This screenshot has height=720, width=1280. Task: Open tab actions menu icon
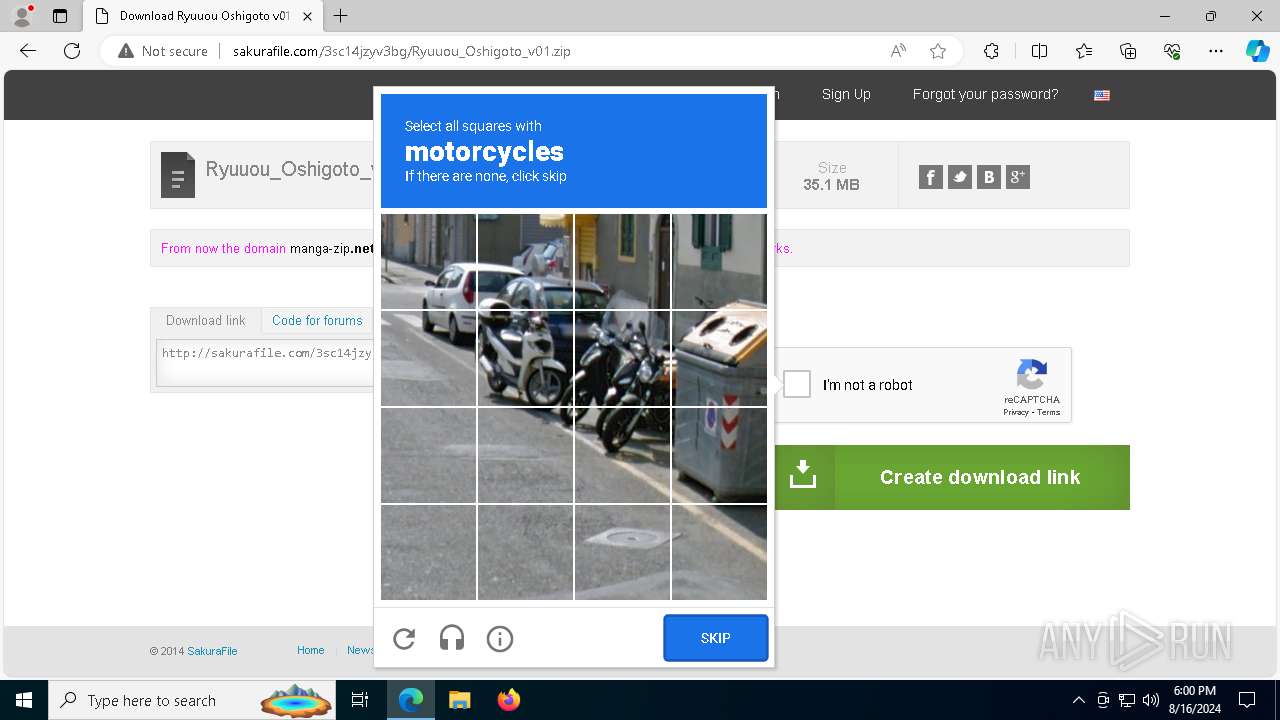click(x=60, y=16)
